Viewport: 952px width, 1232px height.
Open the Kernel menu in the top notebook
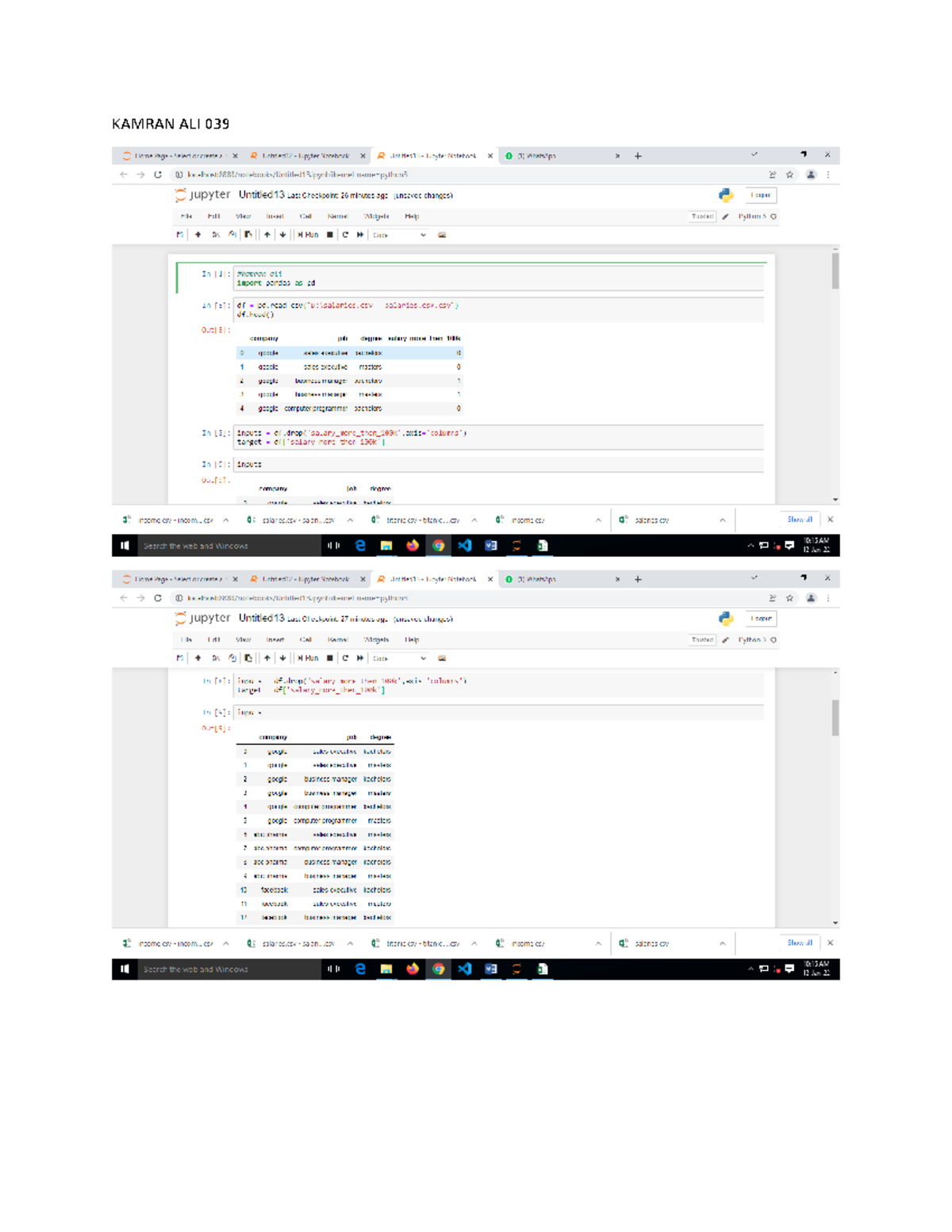(337, 217)
